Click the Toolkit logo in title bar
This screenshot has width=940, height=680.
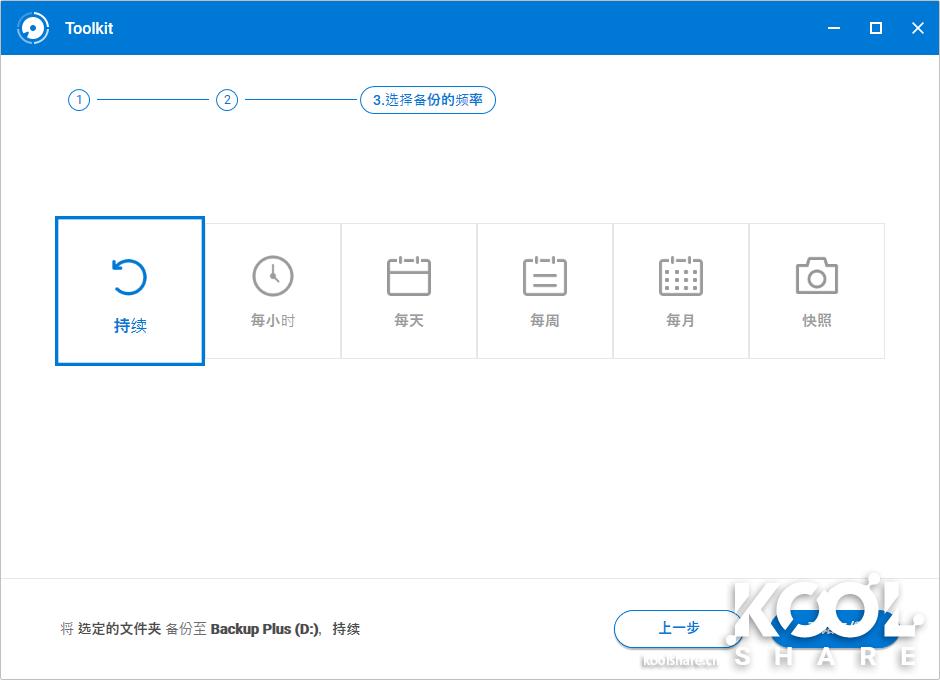click(x=33, y=28)
